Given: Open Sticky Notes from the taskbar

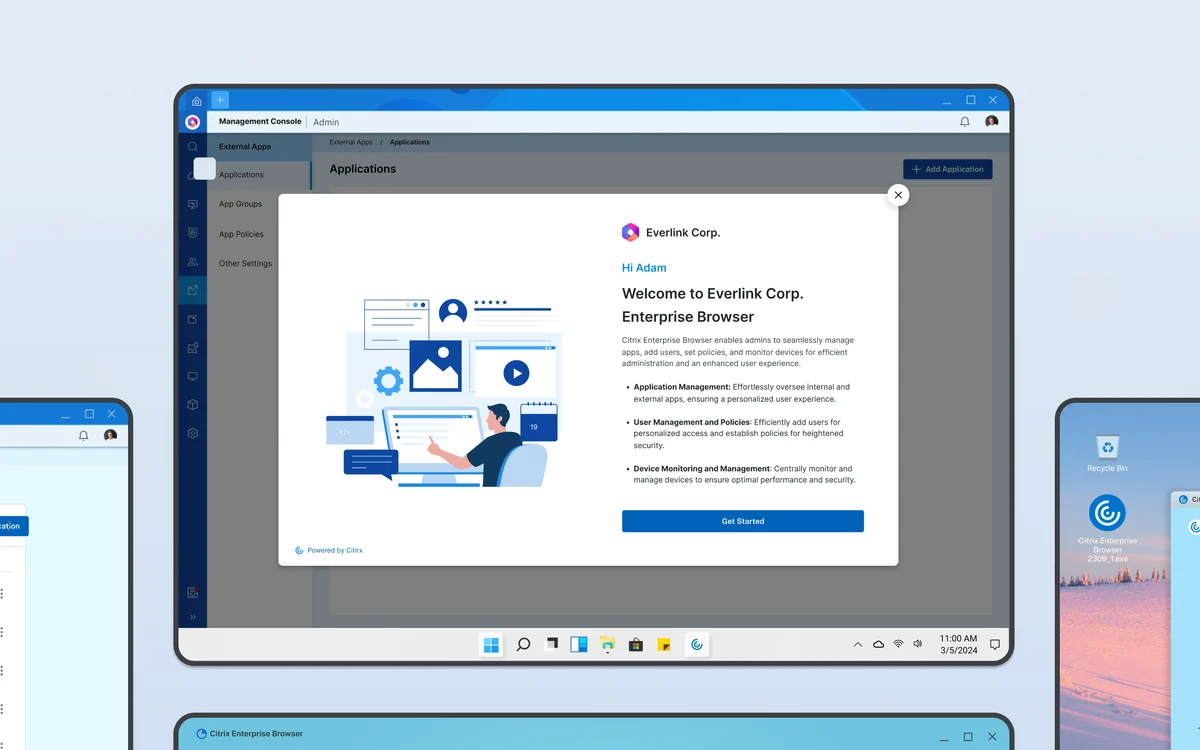Looking at the screenshot, I should click(663, 645).
